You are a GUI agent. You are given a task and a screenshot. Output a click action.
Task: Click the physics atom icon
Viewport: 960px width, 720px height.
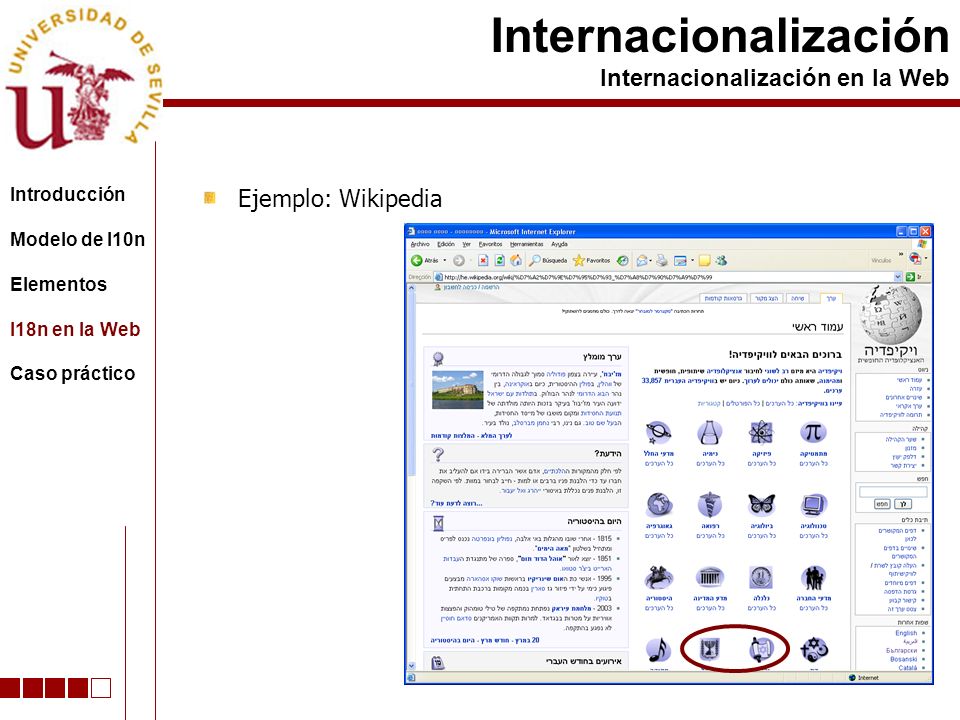point(761,433)
